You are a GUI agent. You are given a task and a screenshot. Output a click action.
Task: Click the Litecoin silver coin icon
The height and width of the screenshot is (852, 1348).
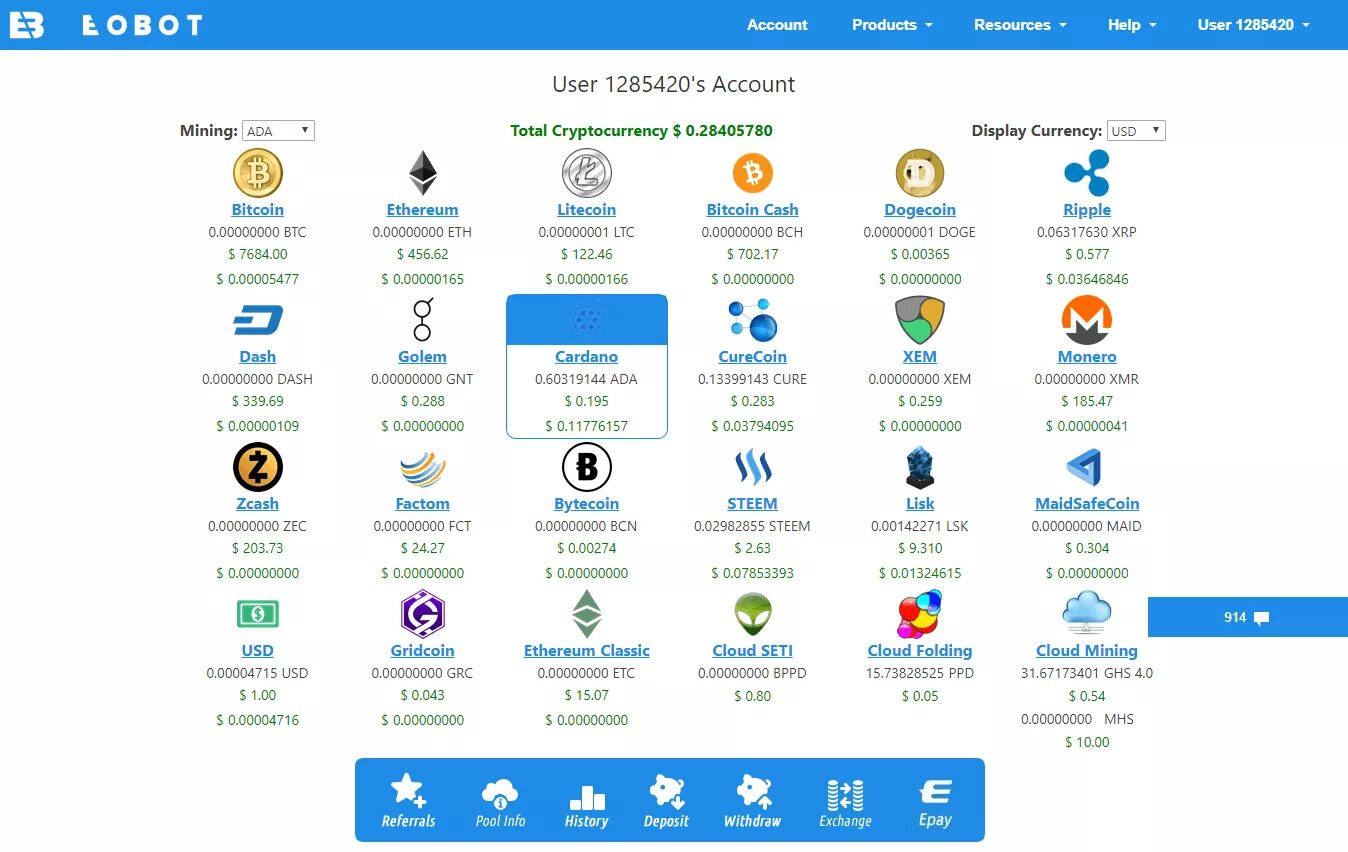coord(587,173)
